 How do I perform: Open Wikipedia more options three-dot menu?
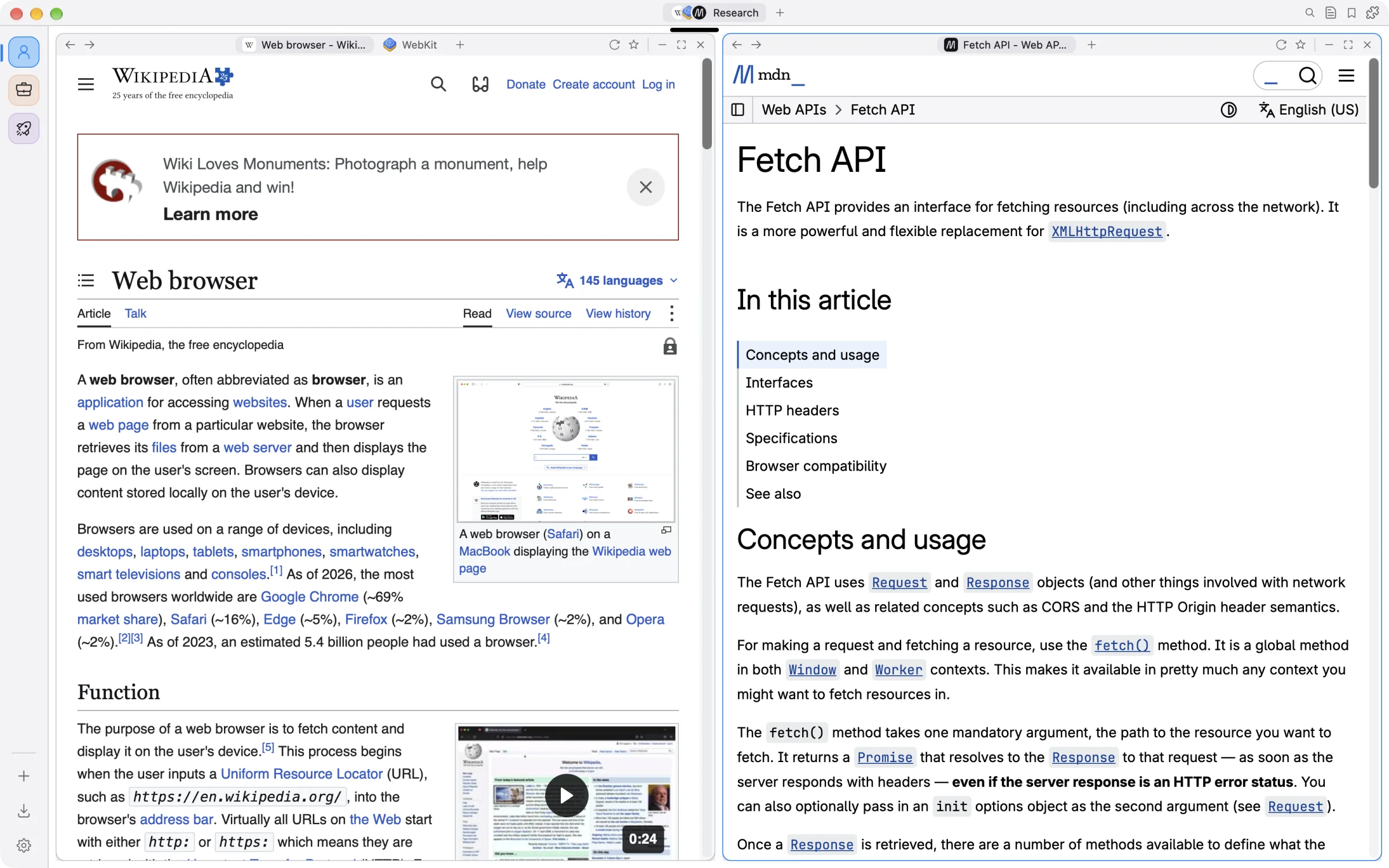tap(671, 314)
